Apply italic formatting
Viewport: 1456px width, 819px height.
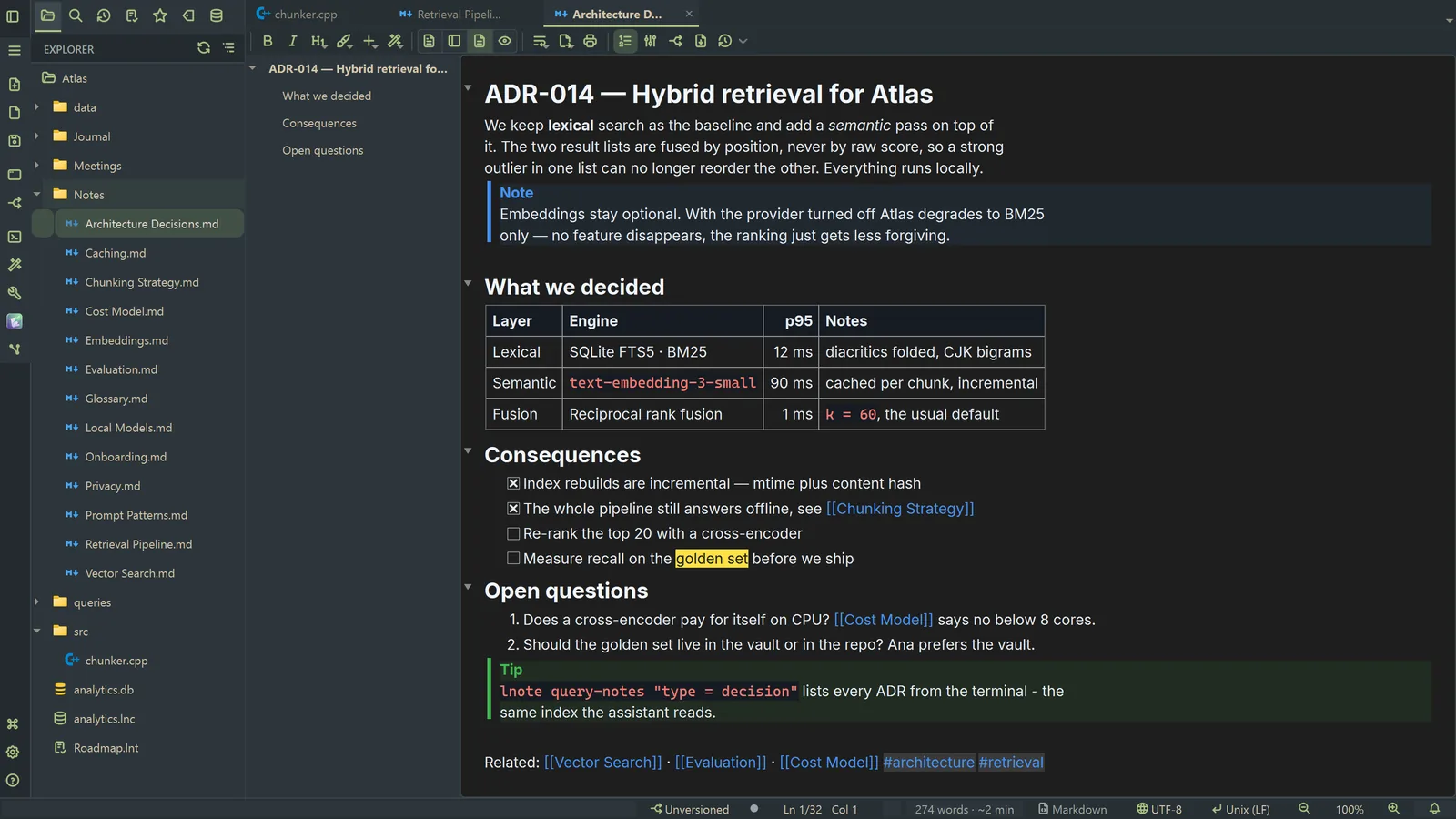(292, 41)
